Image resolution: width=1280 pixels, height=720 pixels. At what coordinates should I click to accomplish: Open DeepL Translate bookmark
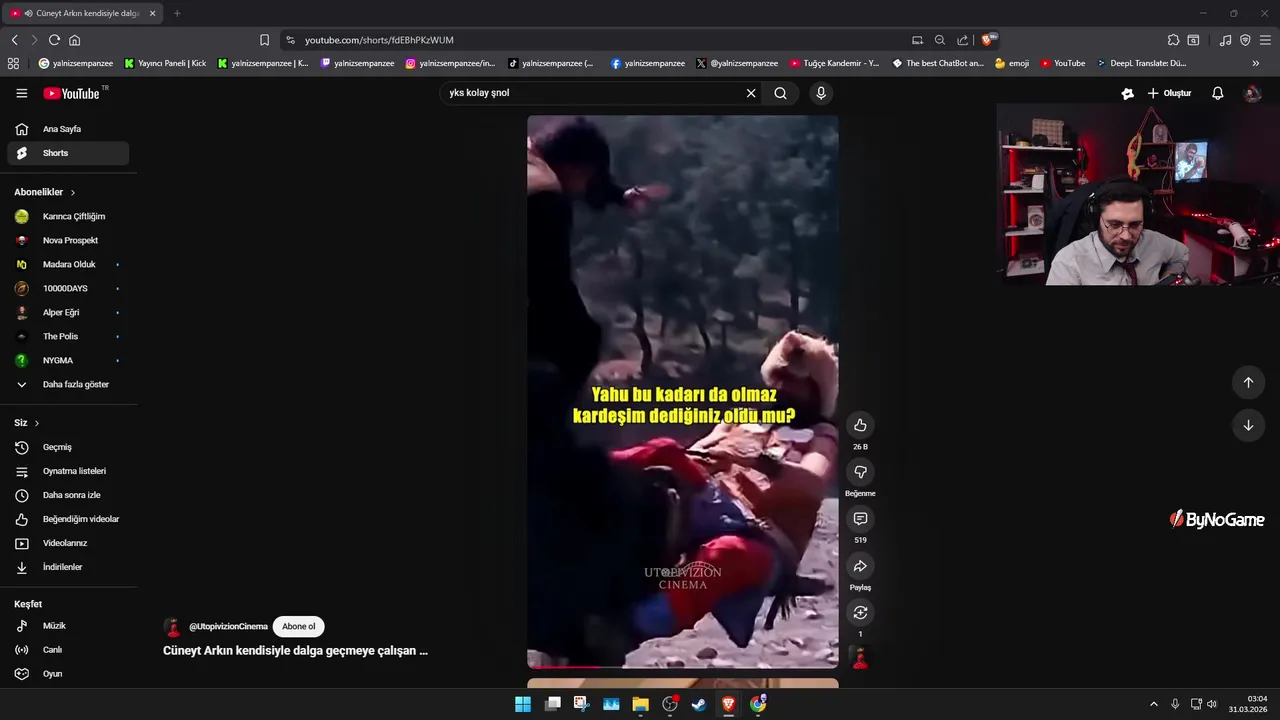click(1141, 63)
